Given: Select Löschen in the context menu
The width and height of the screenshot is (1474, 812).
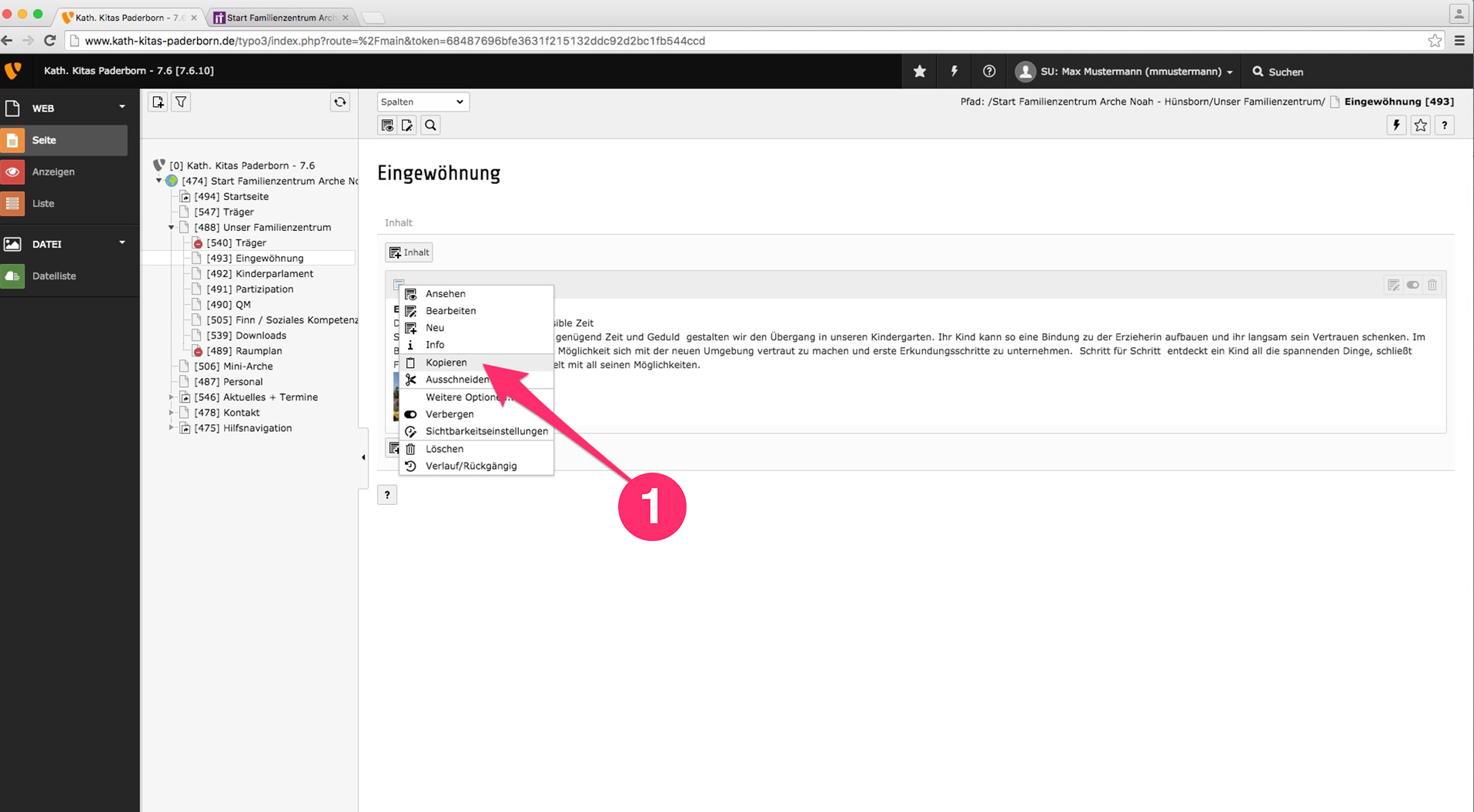Looking at the screenshot, I should (x=444, y=449).
